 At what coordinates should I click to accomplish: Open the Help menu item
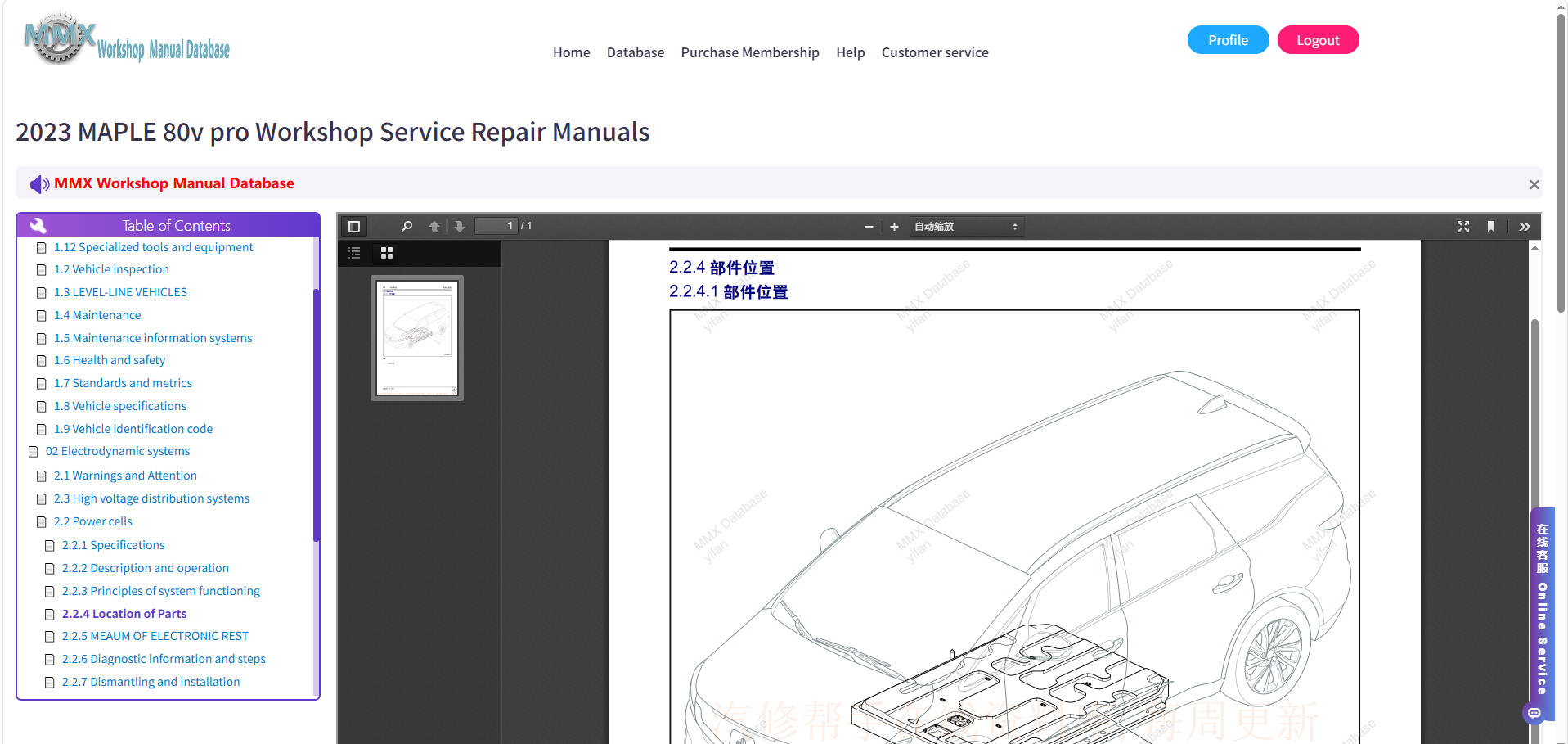coord(851,52)
